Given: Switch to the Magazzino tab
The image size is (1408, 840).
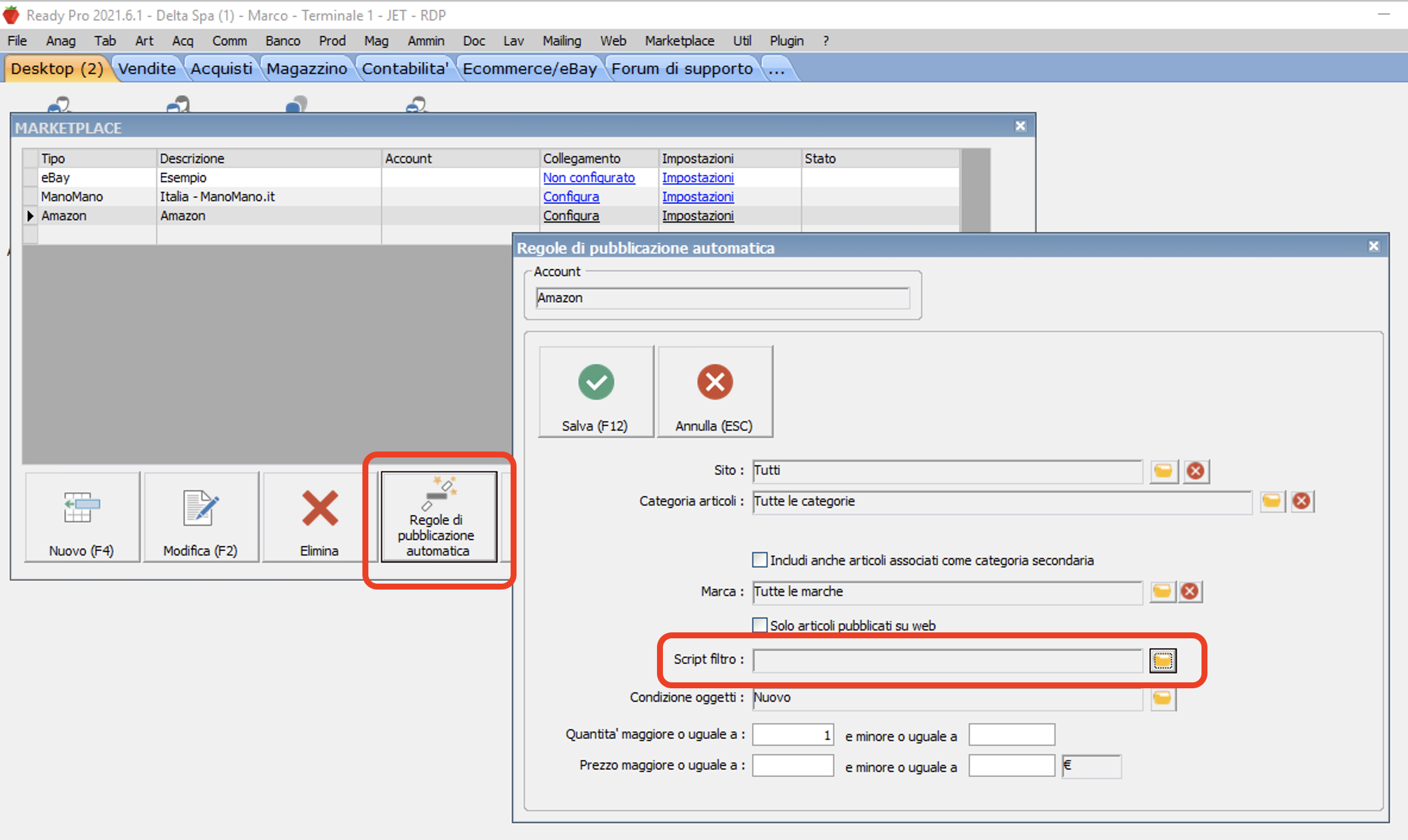Looking at the screenshot, I should (x=306, y=68).
